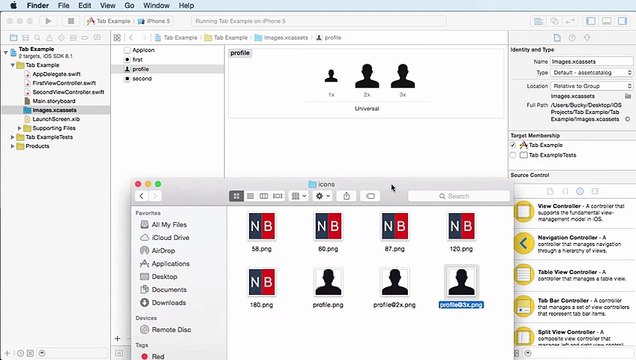The image size is (636, 360).
Task: Show the File inspector tab
Action: click(x=557, y=38)
